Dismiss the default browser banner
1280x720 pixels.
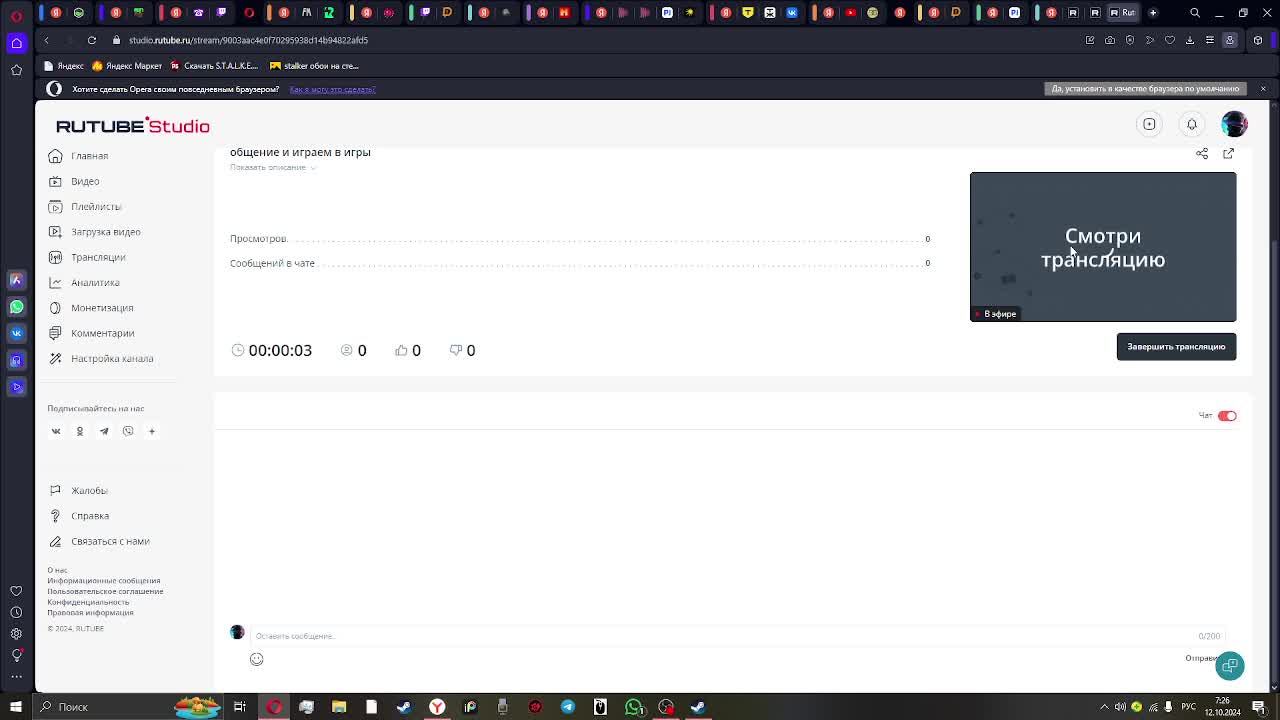[x=1262, y=89]
